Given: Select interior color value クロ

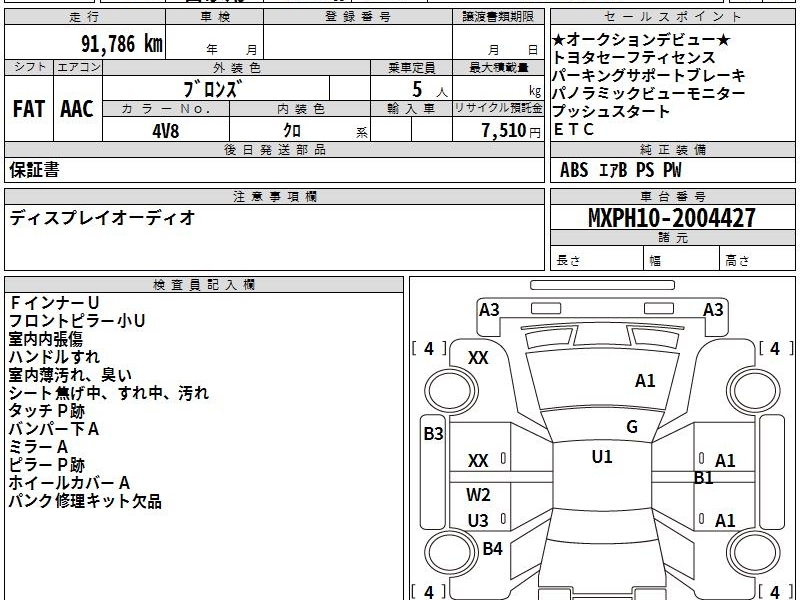Looking at the screenshot, I should click(x=292, y=131).
